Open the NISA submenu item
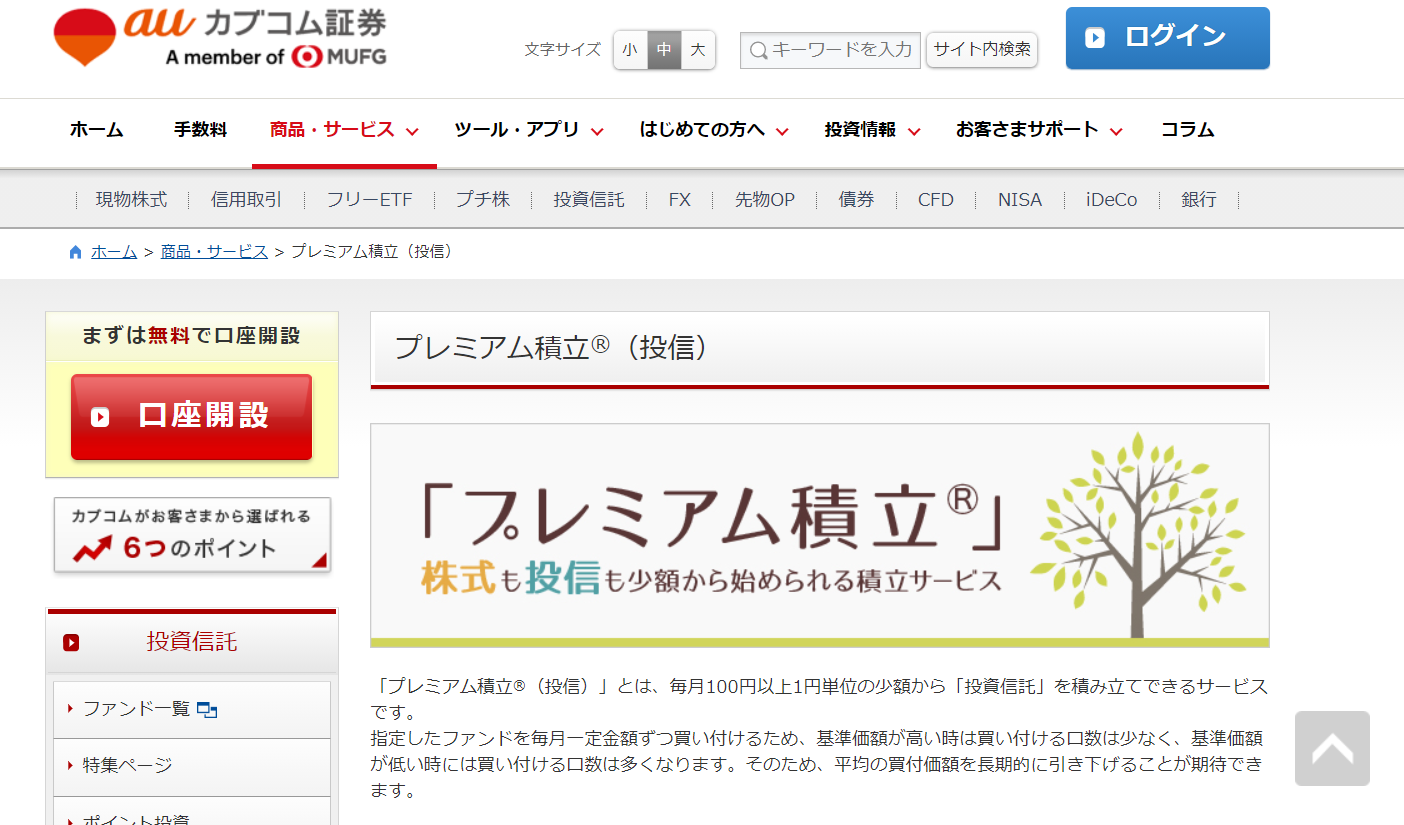This screenshot has width=1404, height=825. (x=1020, y=200)
